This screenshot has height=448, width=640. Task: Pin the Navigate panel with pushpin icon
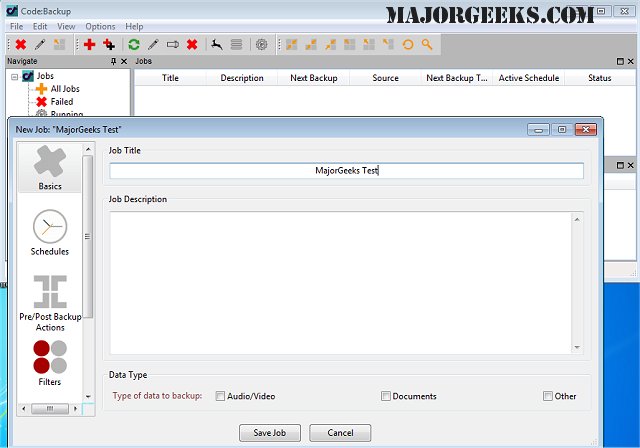[113, 62]
